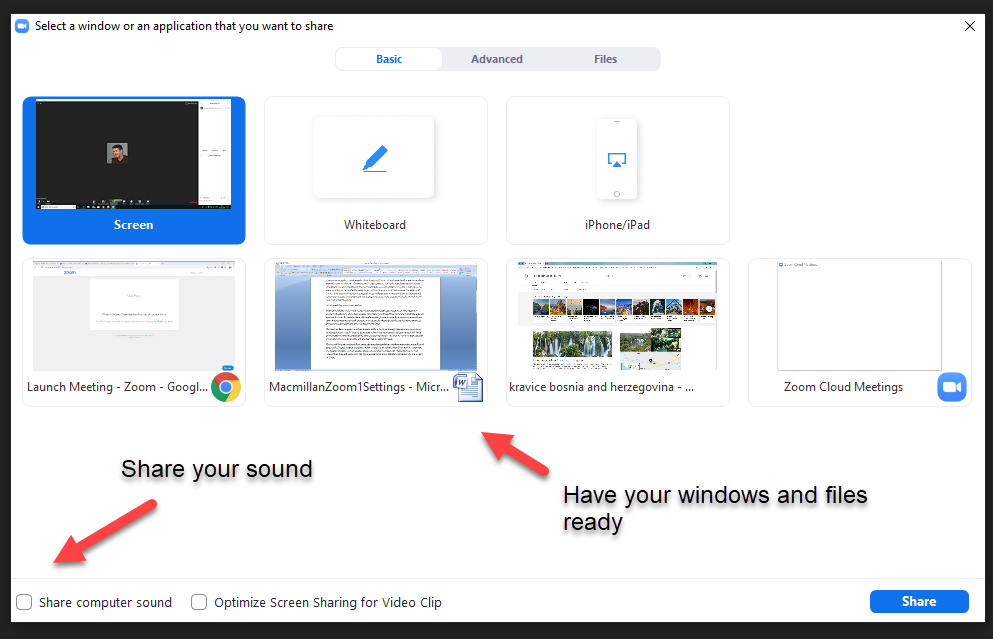
Task: Select the Zoom Cloud Meetings window thumbnail
Action: click(x=860, y=318)
